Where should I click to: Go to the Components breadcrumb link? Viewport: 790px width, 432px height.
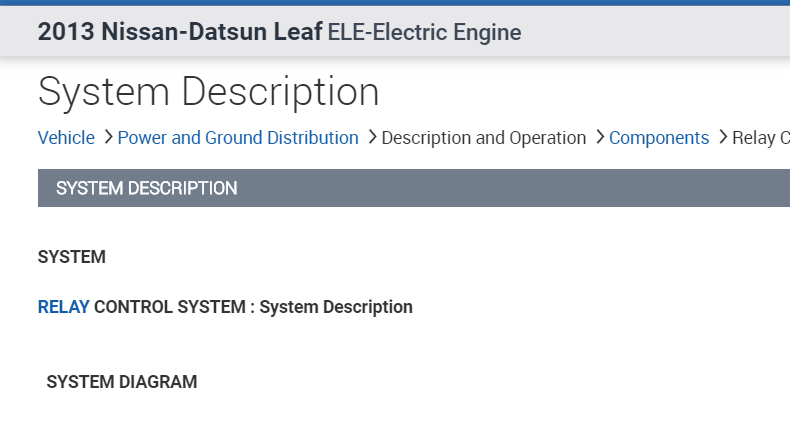[x=659, y=138]
